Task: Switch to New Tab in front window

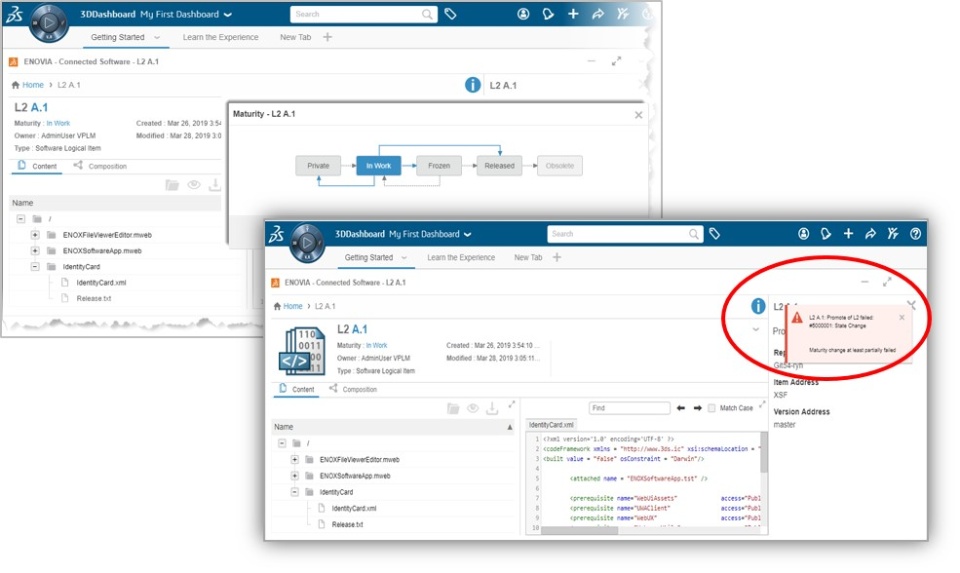Action: (528, 258)
